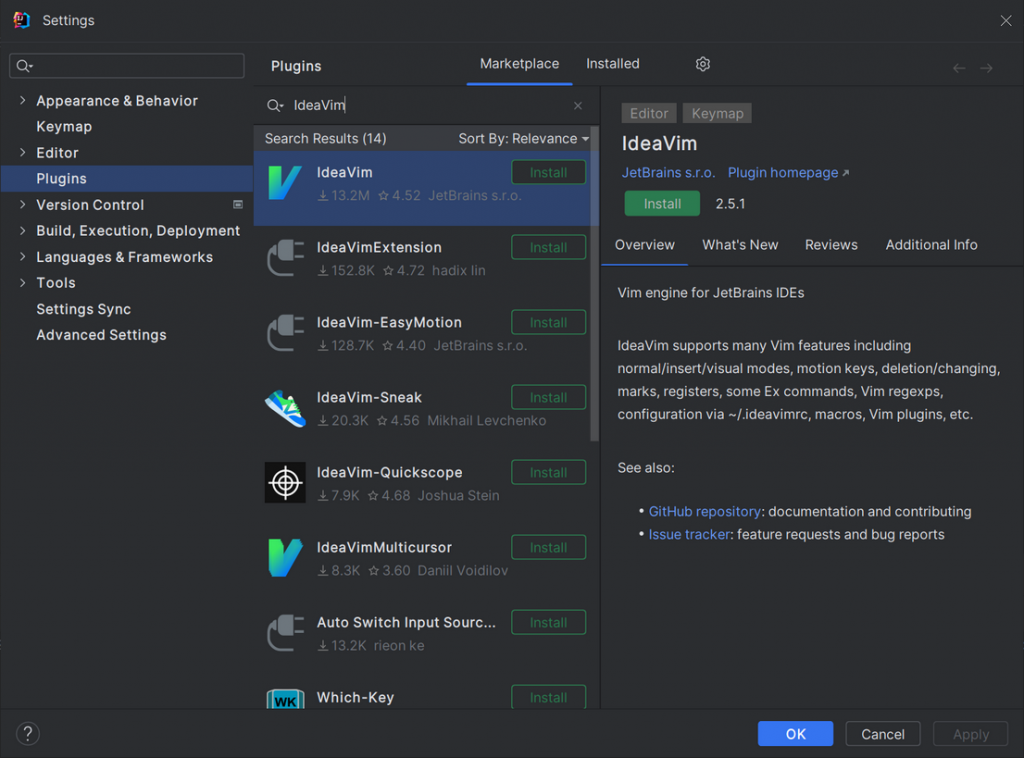The height and width of the screenshot is (758, 1024).
Task: Install the IdeaVimExtension plugin
Action: click(548, 247)
